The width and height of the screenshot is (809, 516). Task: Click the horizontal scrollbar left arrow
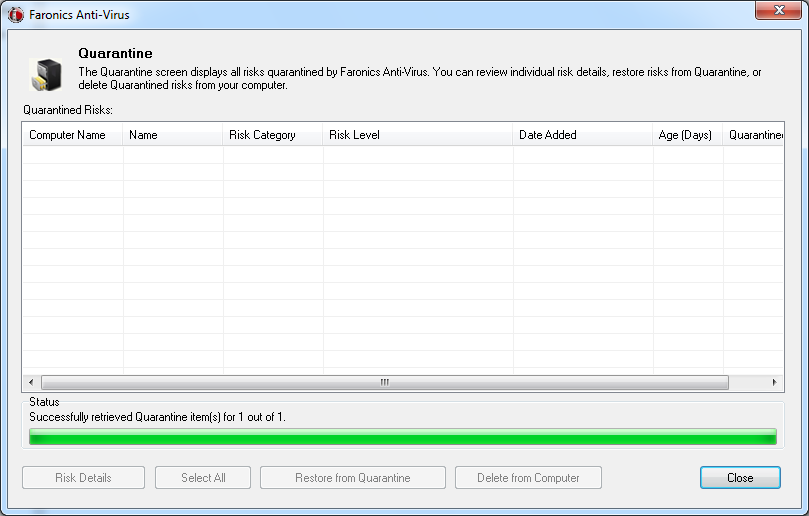(x=31, y=382)
